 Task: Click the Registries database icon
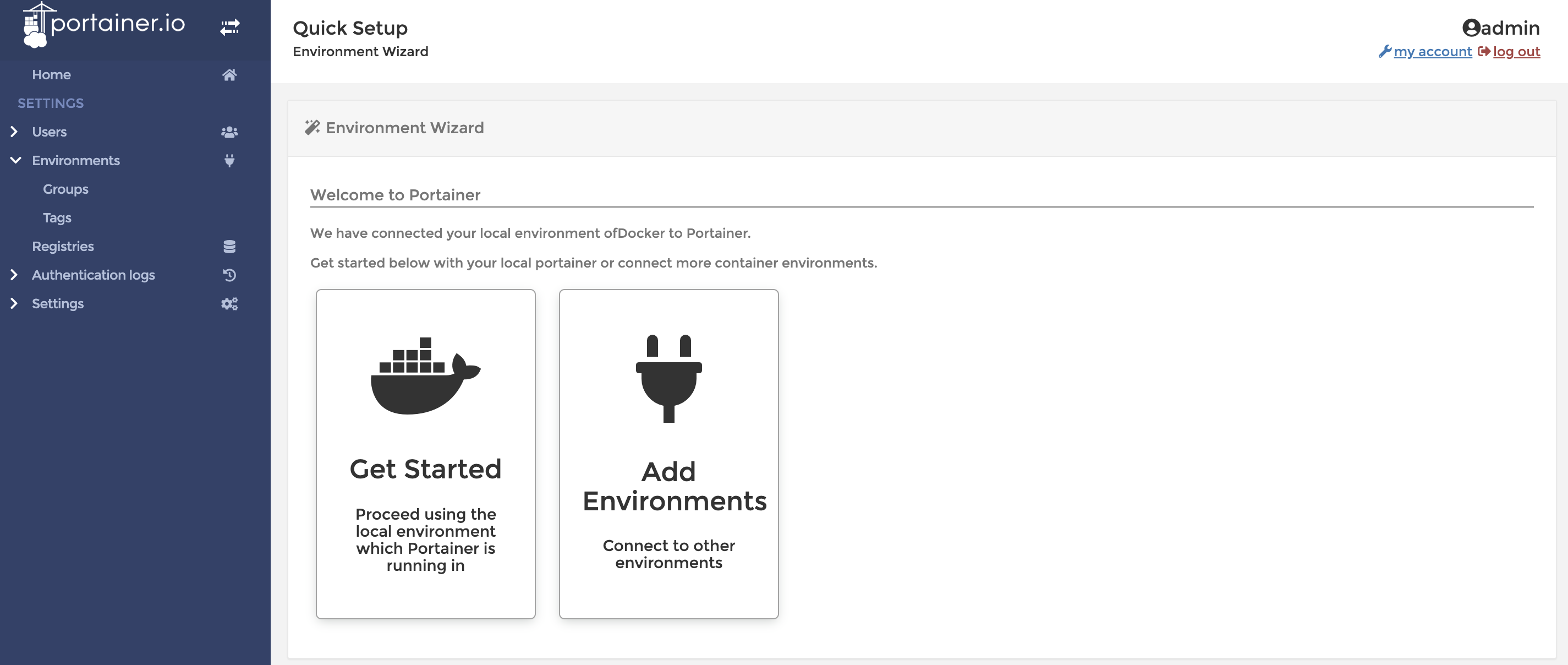click(x=229, y=247)
